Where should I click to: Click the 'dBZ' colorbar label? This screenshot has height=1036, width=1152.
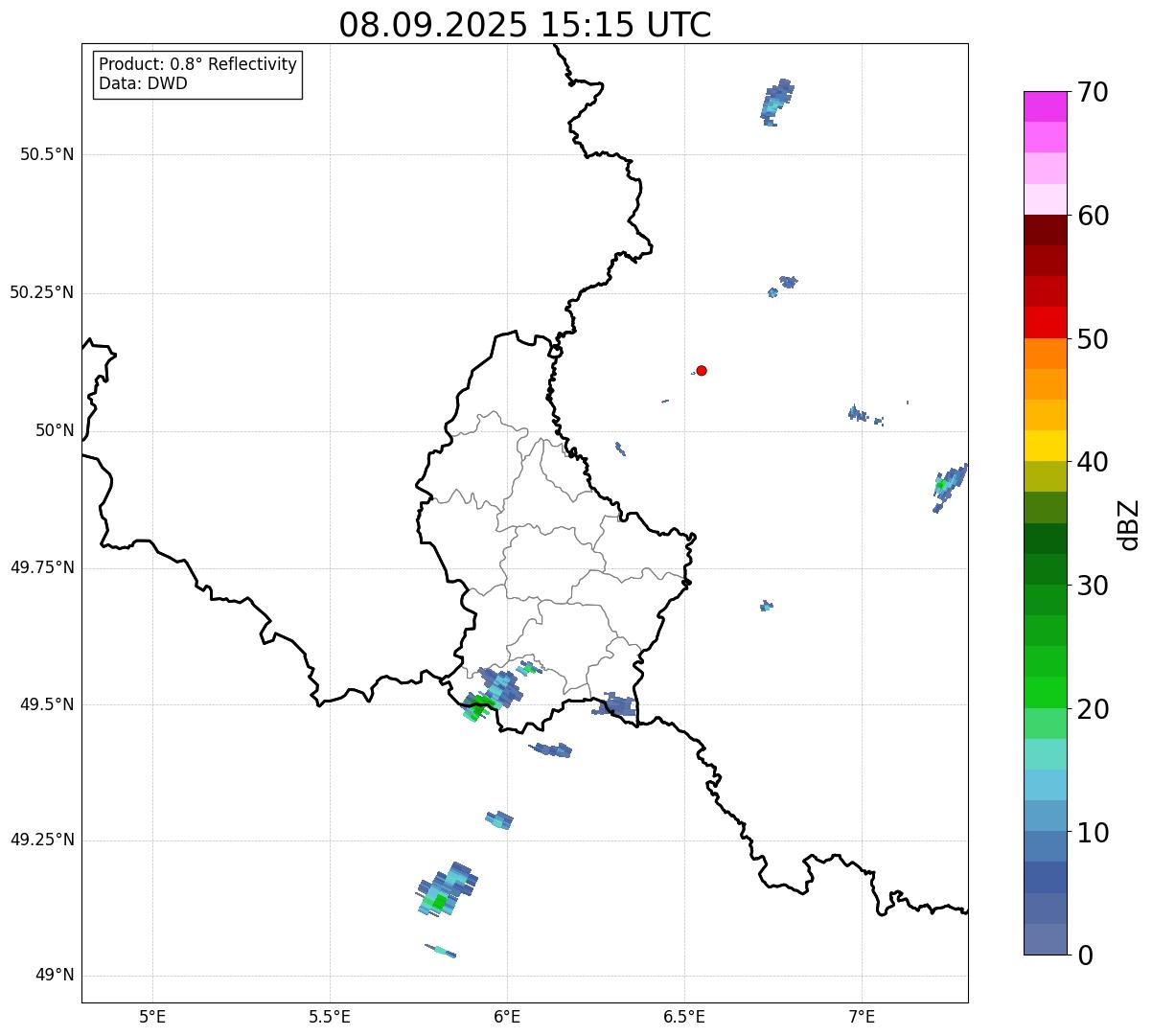pyautogui.click(x=1129, y=523)
